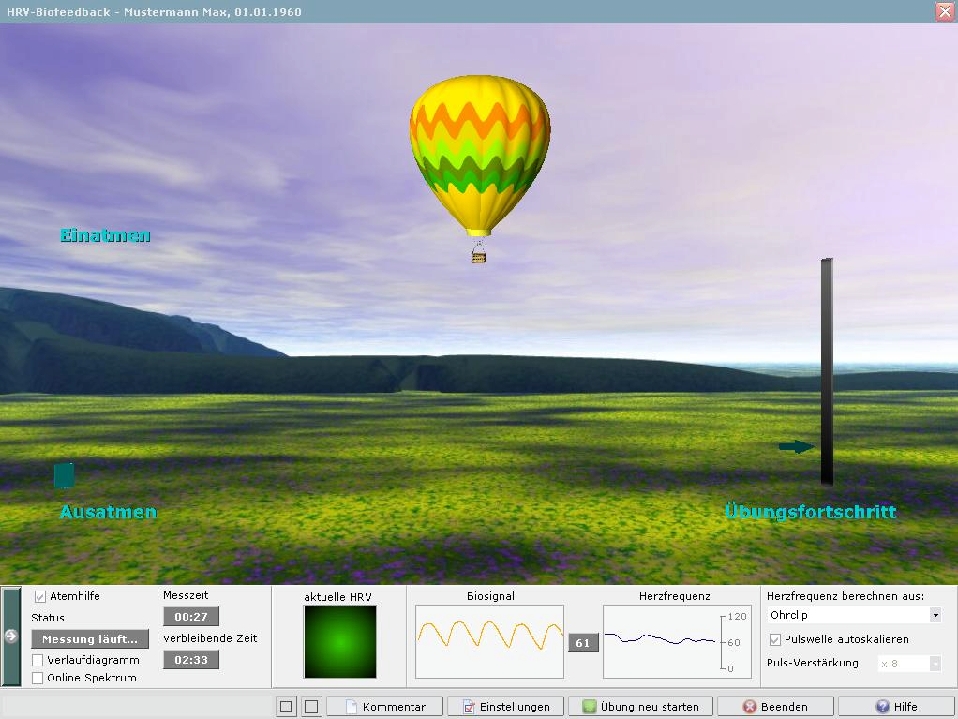
Task: Click the Herzfrequenz chart
Action: (661, 641)
